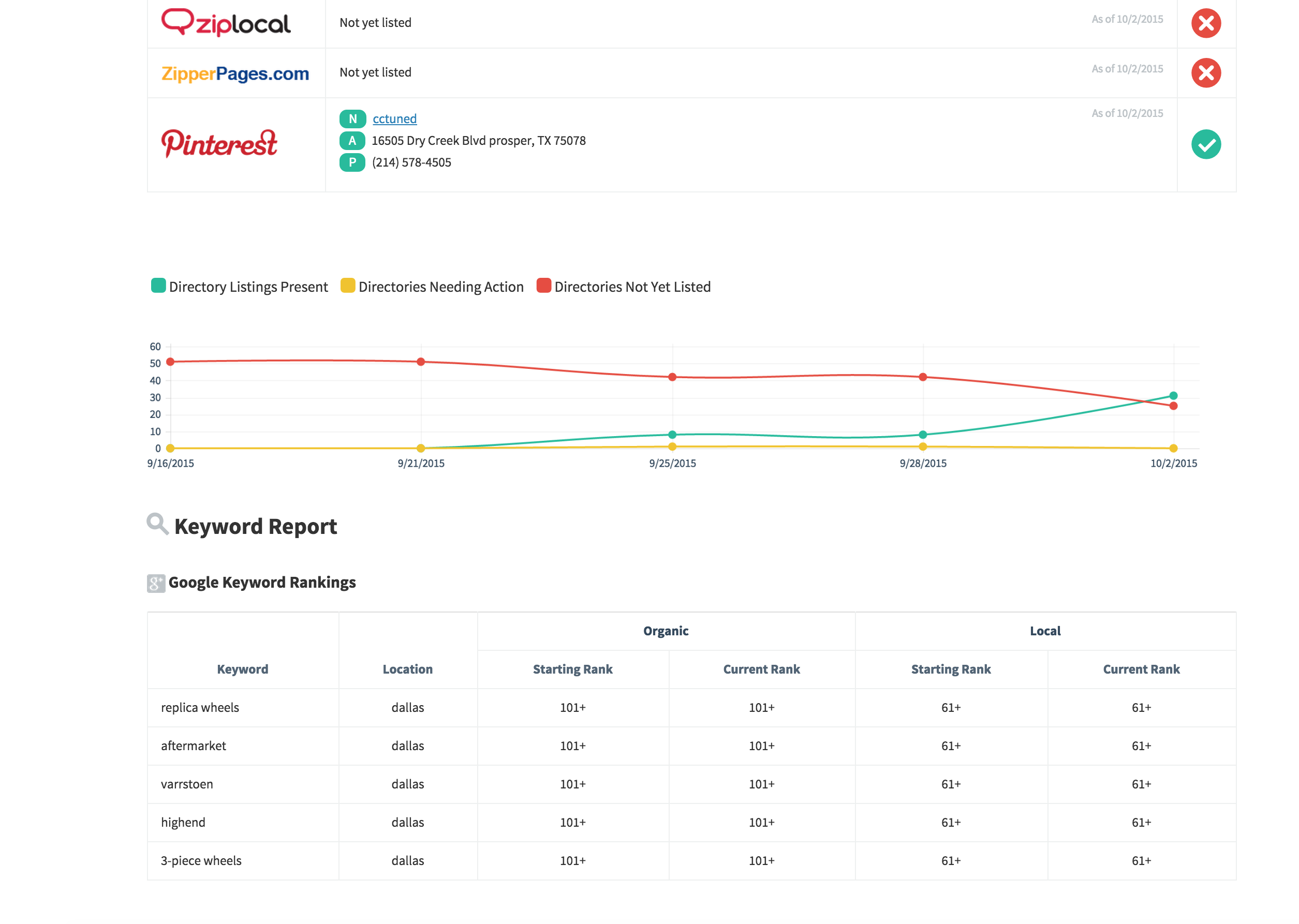Click the red X icon on the ZipLocal row
1299x924 pixels.
pyautogui.click(x=1206, y=23)
